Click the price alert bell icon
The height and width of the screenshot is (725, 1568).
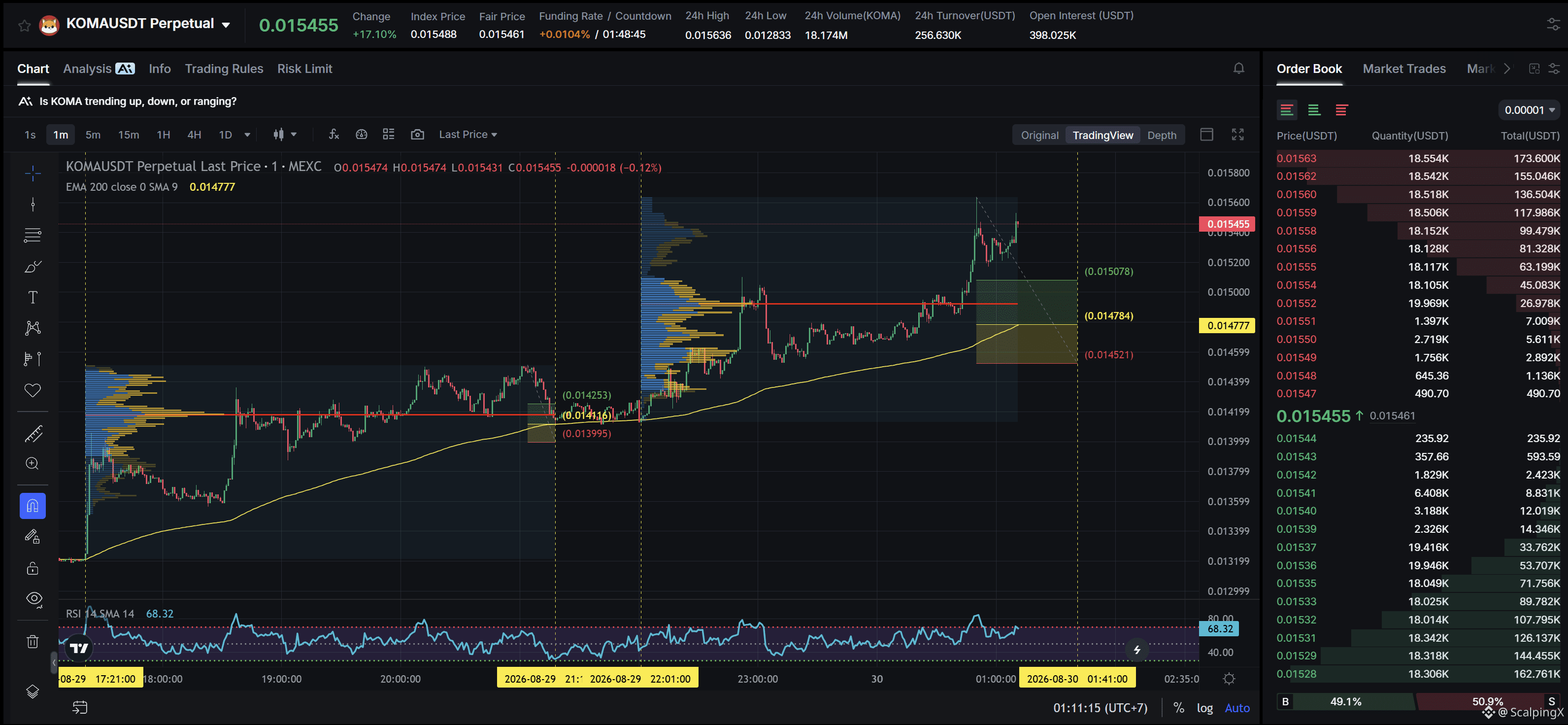point(1239,68)
